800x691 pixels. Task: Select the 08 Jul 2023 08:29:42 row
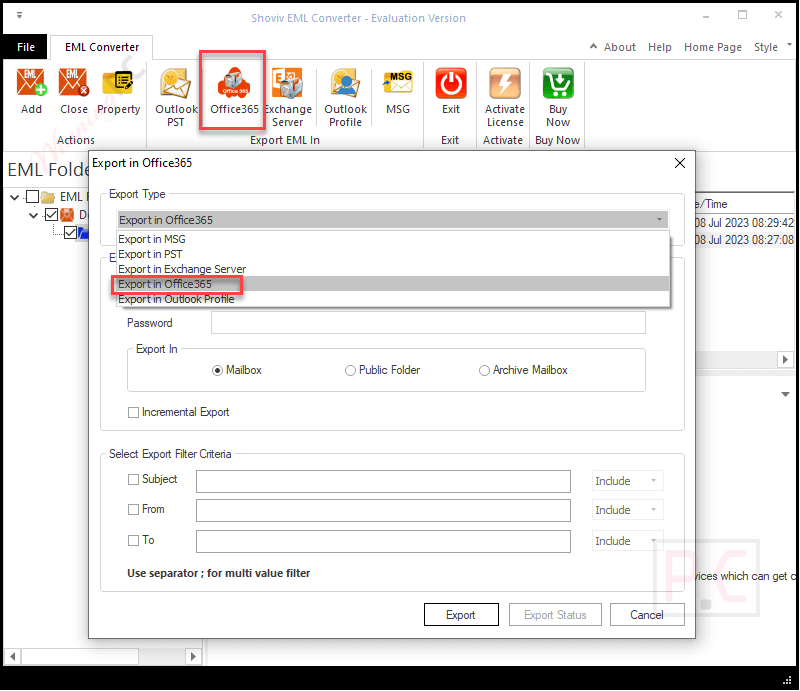click(x=744, y=223)
